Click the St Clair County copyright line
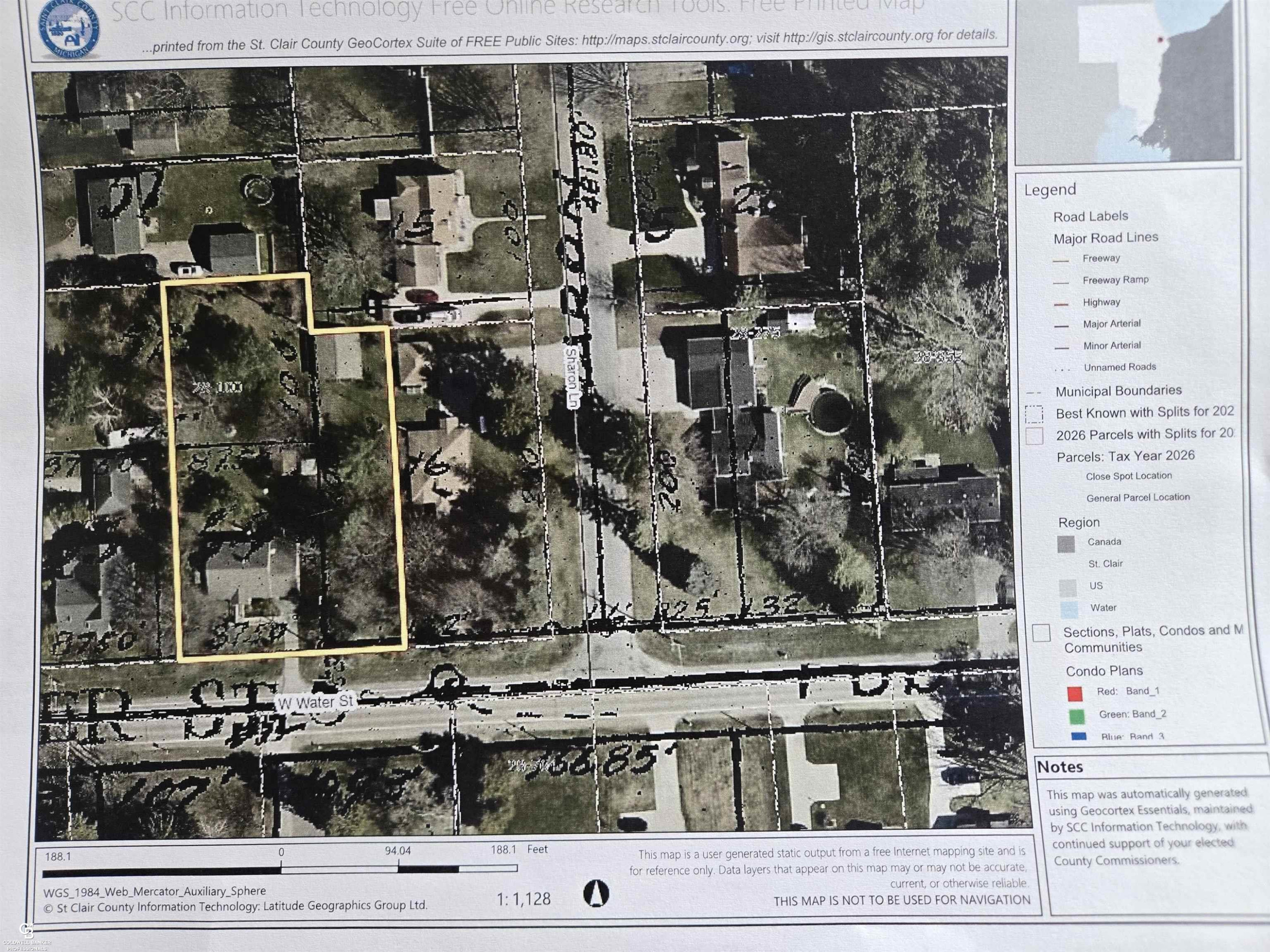The width and height of the screenshot is (1270, 952). (x=235, y=906)
